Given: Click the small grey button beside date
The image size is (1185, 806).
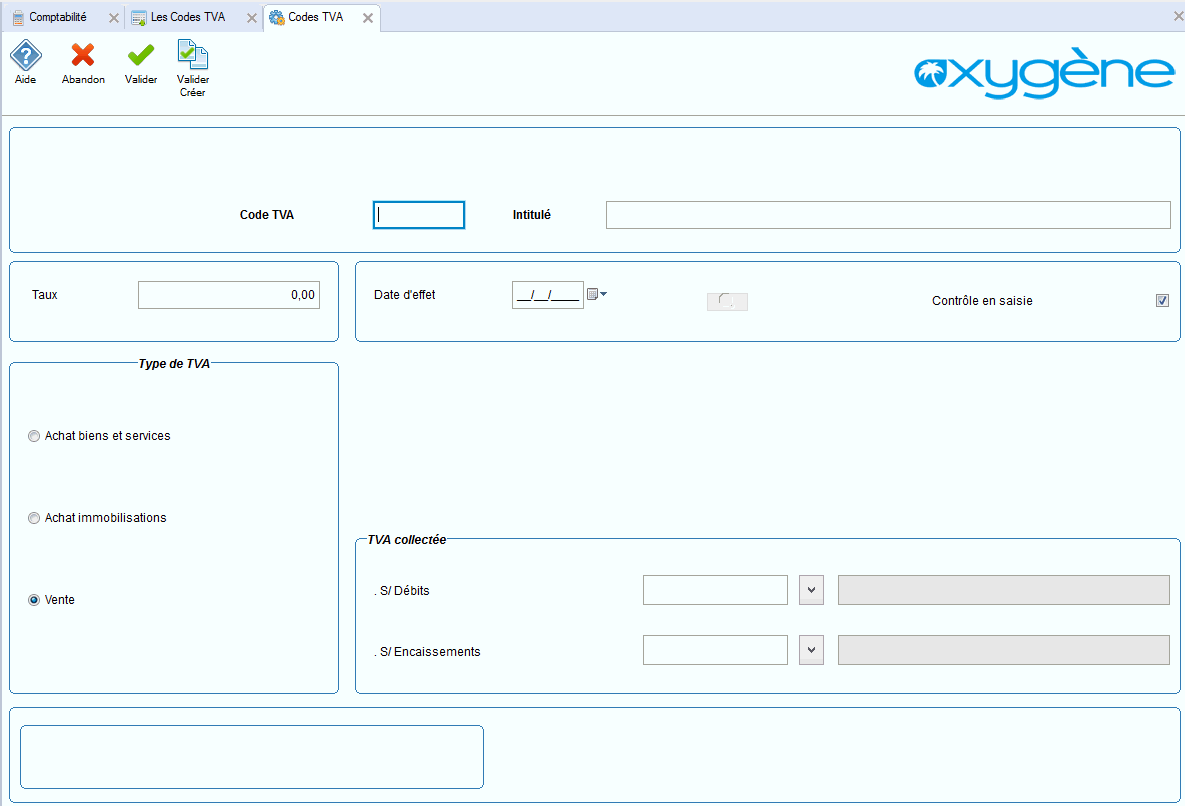Looking at the screenshot, I should click(727, 301).
